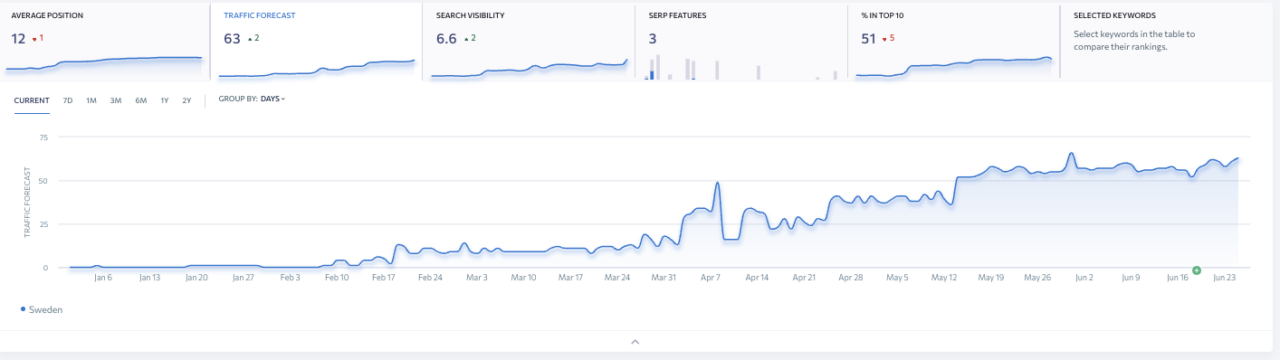Select the 1M time range
The image size is (1280, 360).
[91, 100]
